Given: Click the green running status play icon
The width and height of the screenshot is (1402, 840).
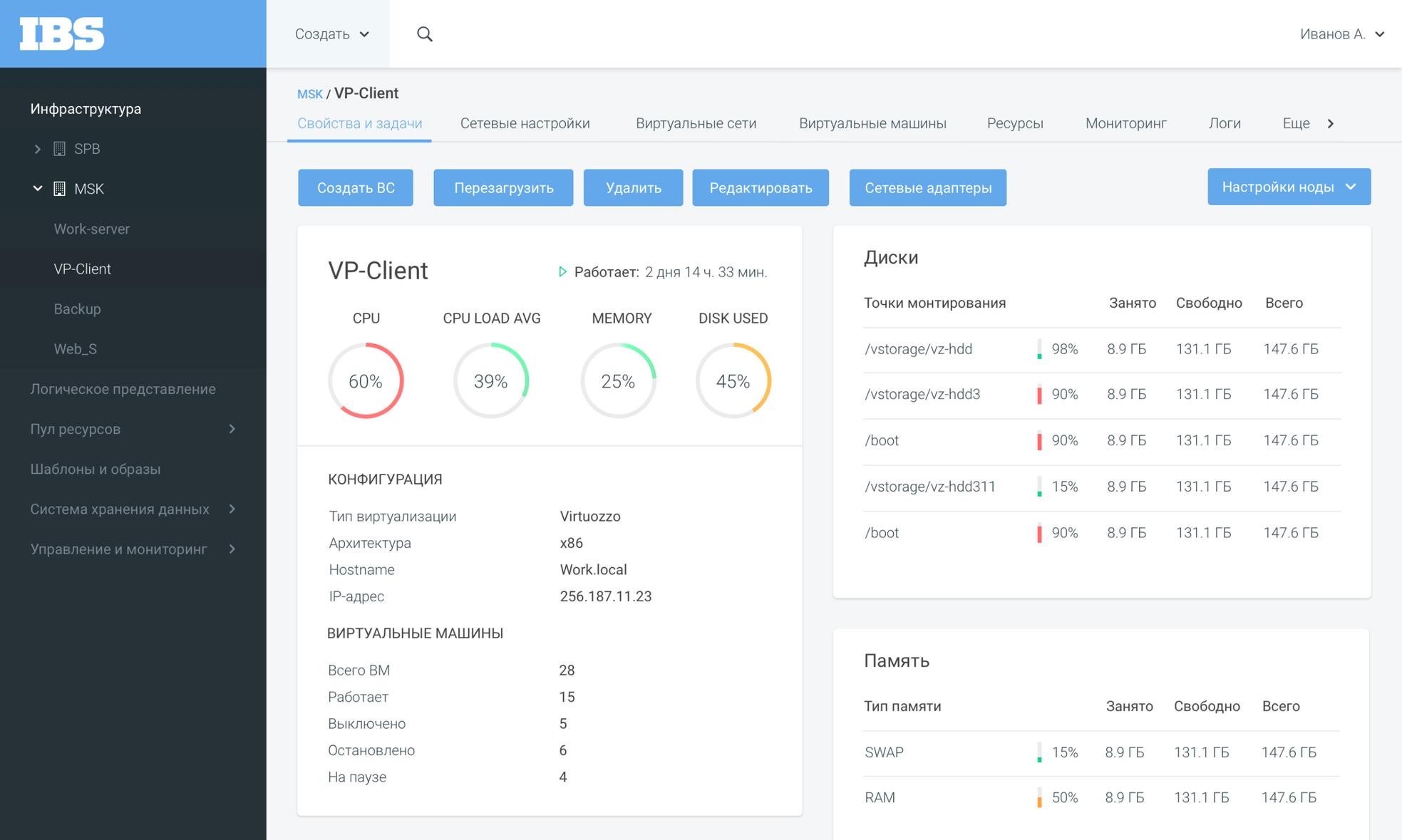Looking at the screenshot, I should click(x=562, y=271).
